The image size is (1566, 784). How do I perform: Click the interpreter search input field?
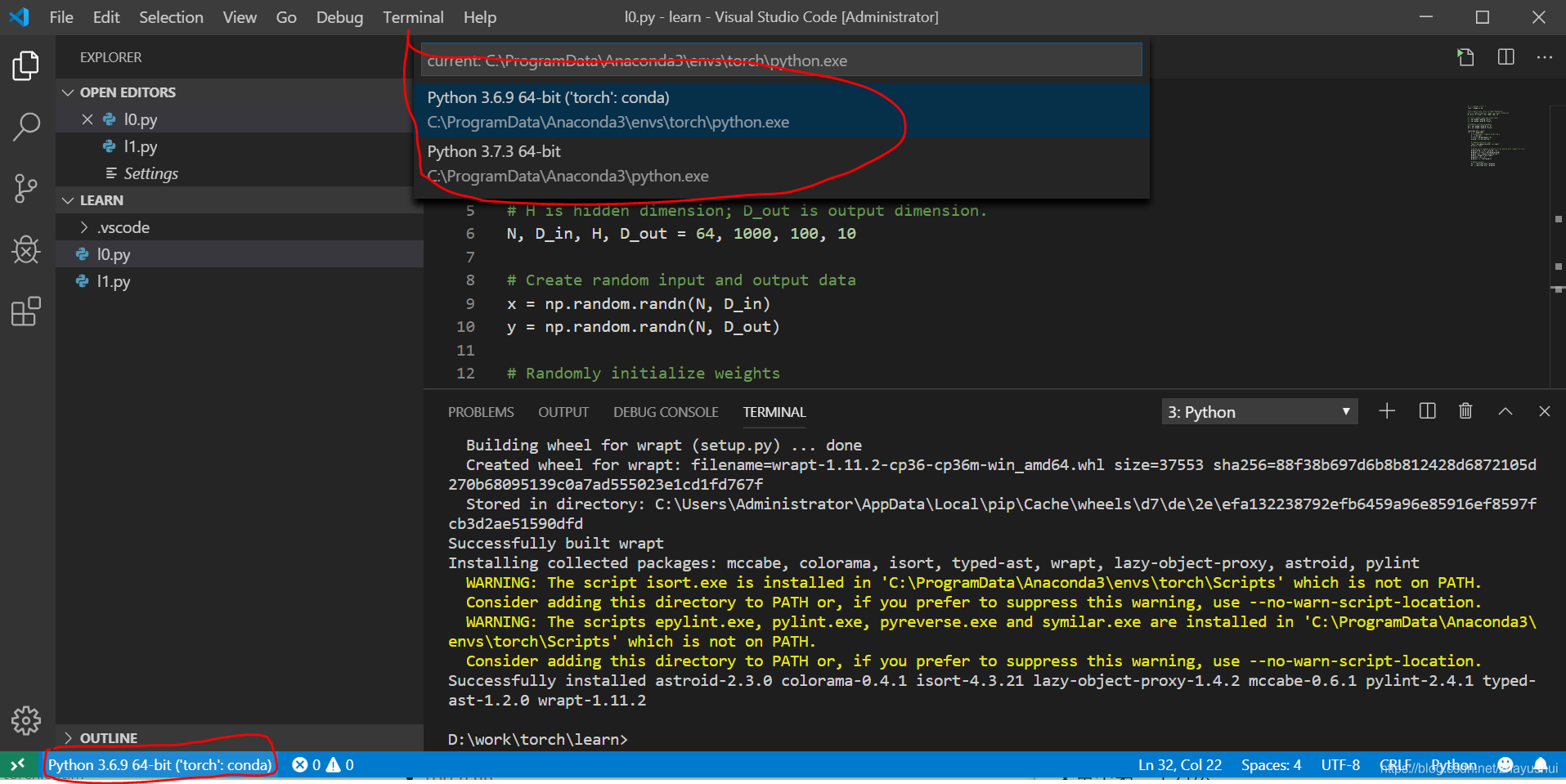(x=781, y=60)
